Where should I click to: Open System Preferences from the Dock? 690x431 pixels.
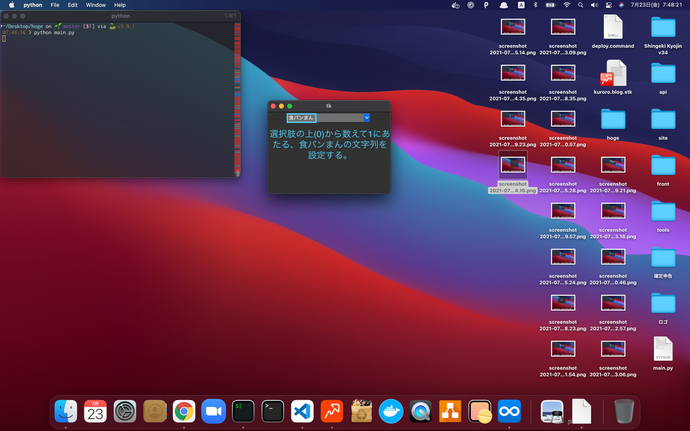point(125,411)
